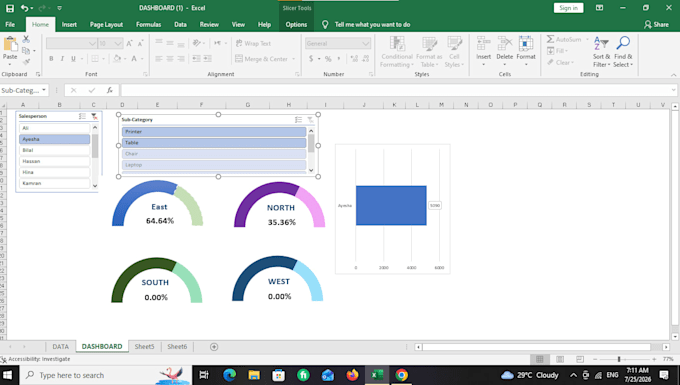Select Bilal in Salesperson slicer
Viewport: 680px width, 385px height.
coord(55,150)
